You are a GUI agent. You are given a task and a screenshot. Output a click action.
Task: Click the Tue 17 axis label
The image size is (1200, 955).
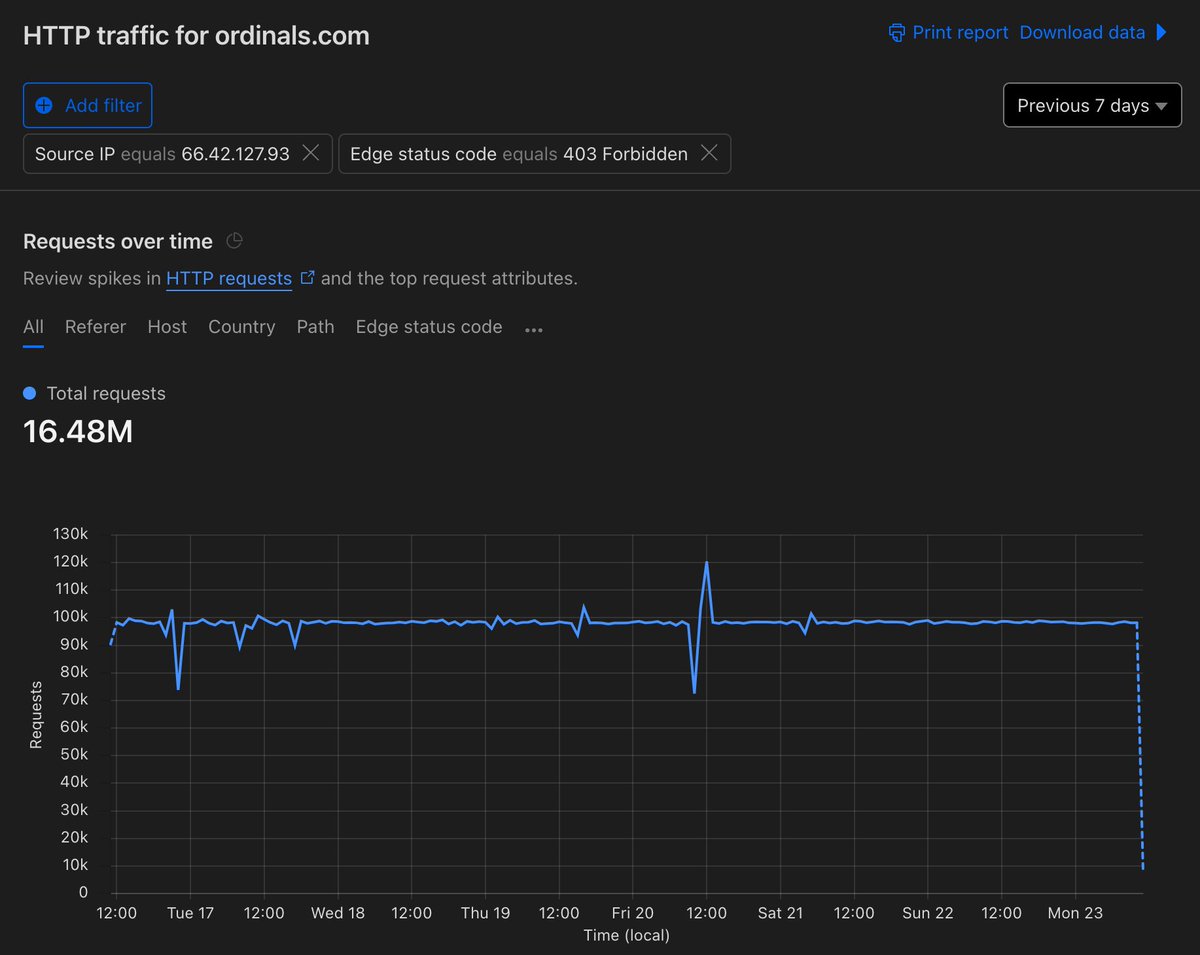190,913
